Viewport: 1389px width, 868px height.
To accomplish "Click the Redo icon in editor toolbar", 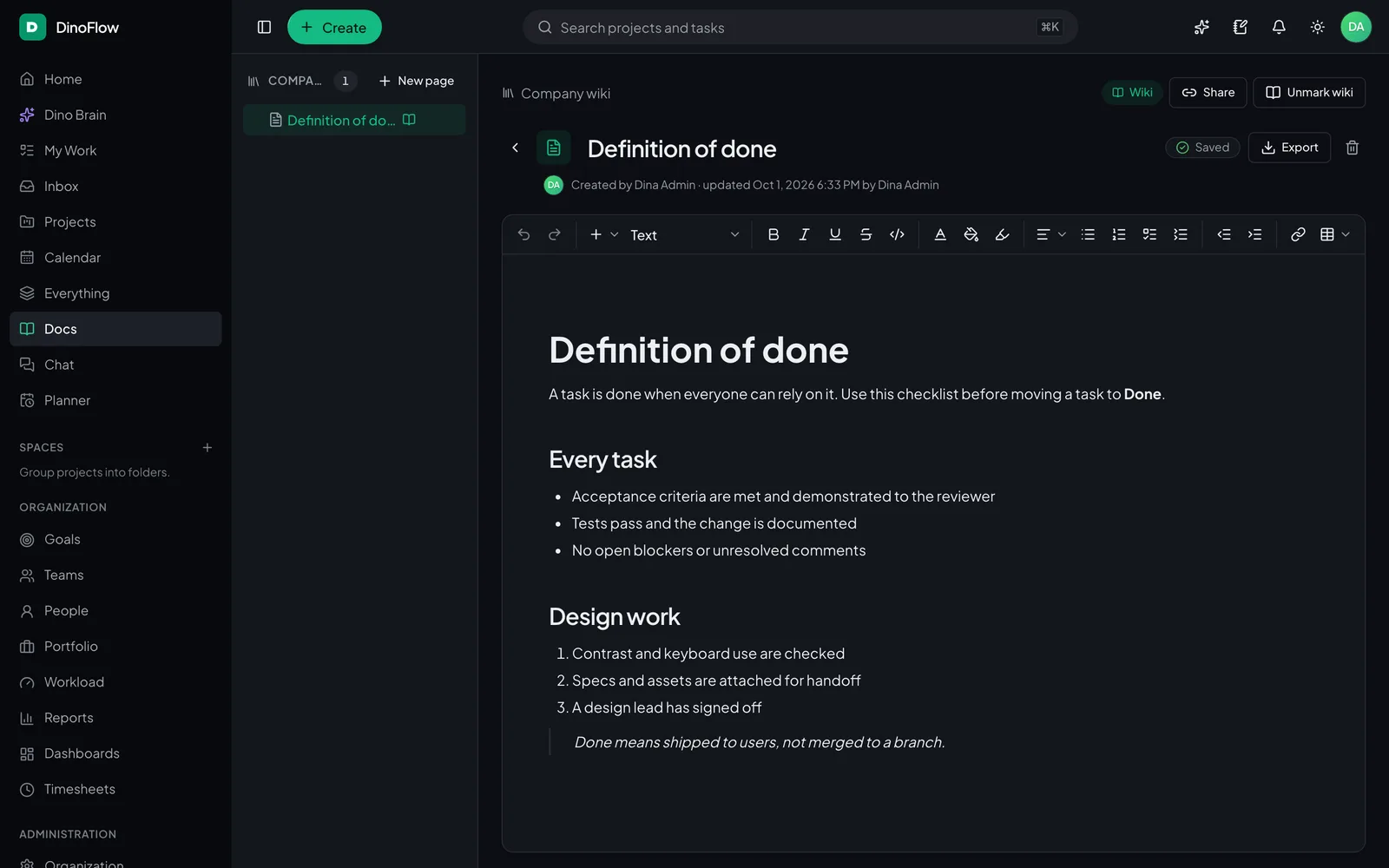I will point(554,234).
